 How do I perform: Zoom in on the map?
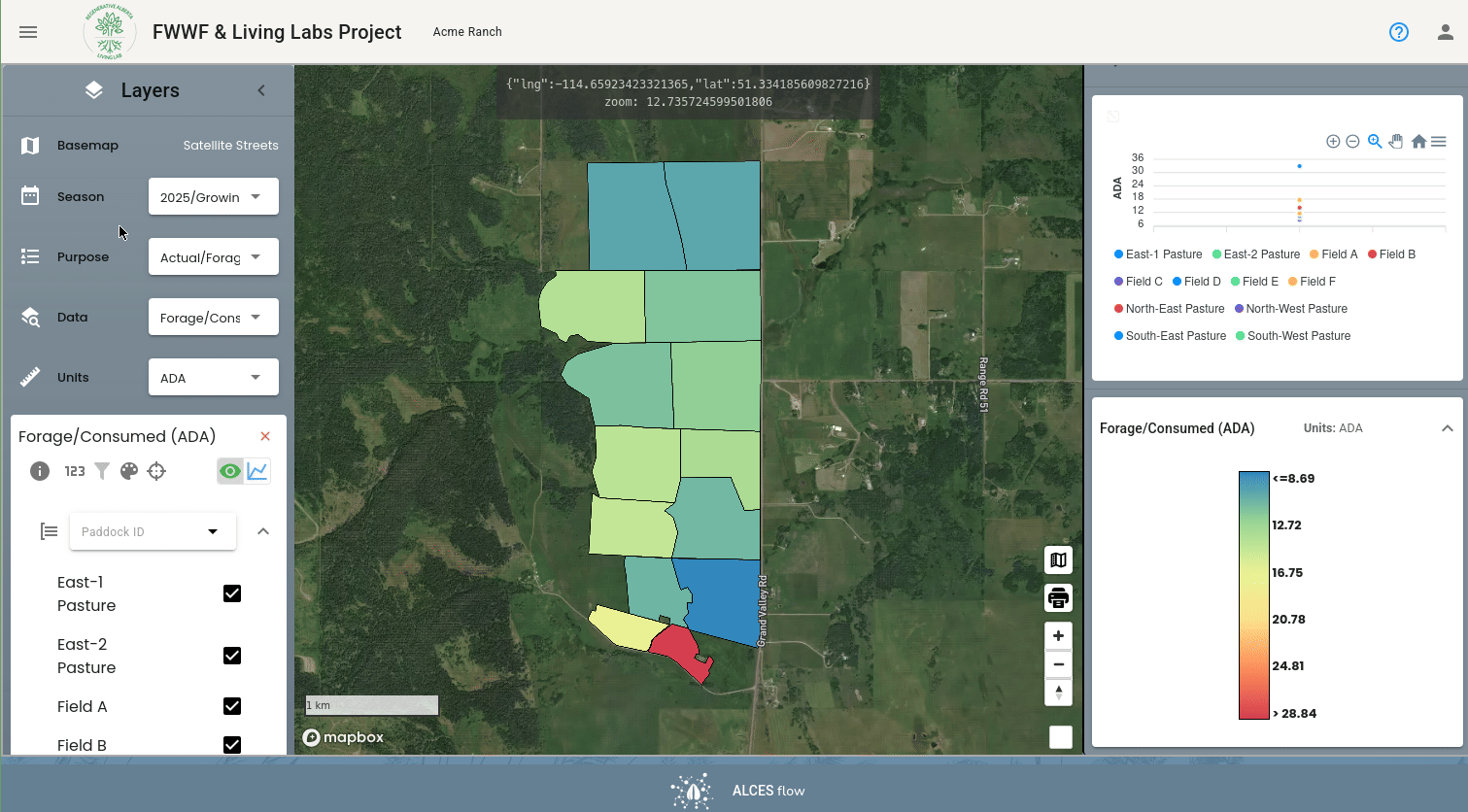1058,635
